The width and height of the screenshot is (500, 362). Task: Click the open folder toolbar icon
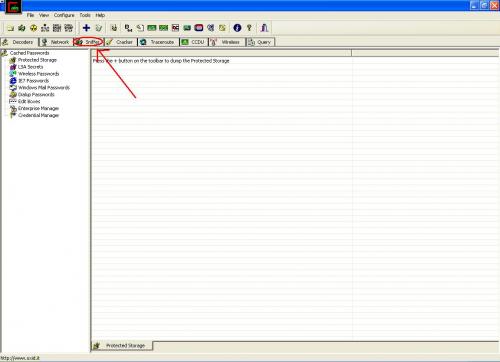click(x=10, y=28)
